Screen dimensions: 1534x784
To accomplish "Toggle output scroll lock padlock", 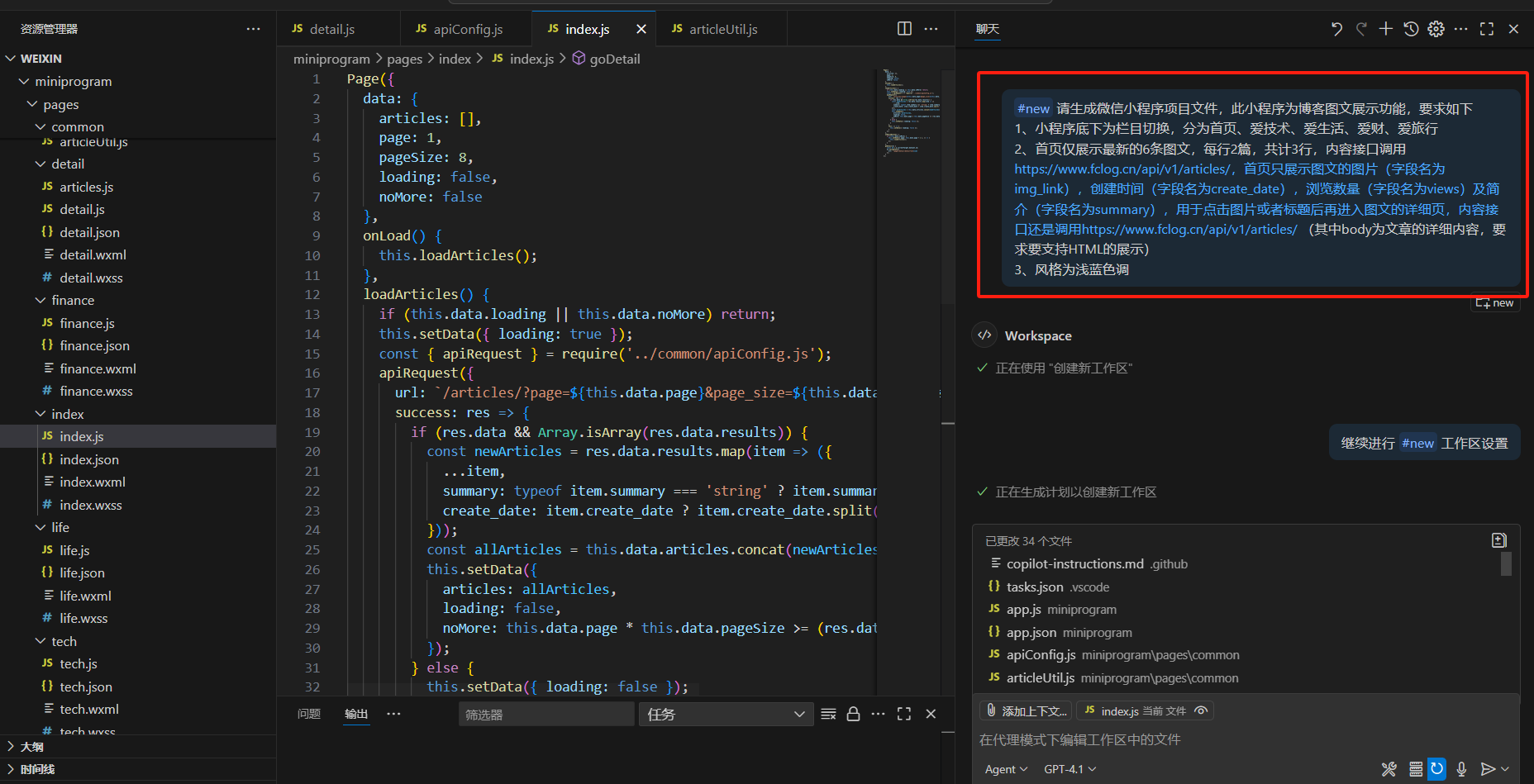I will tap(853, 714).
